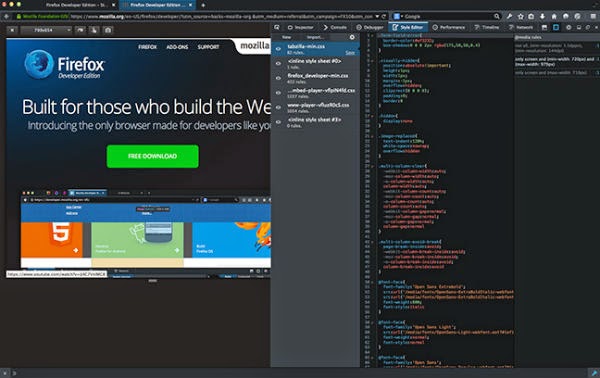
Task: Toggle the split console icon in devtools
Action: 545,27
